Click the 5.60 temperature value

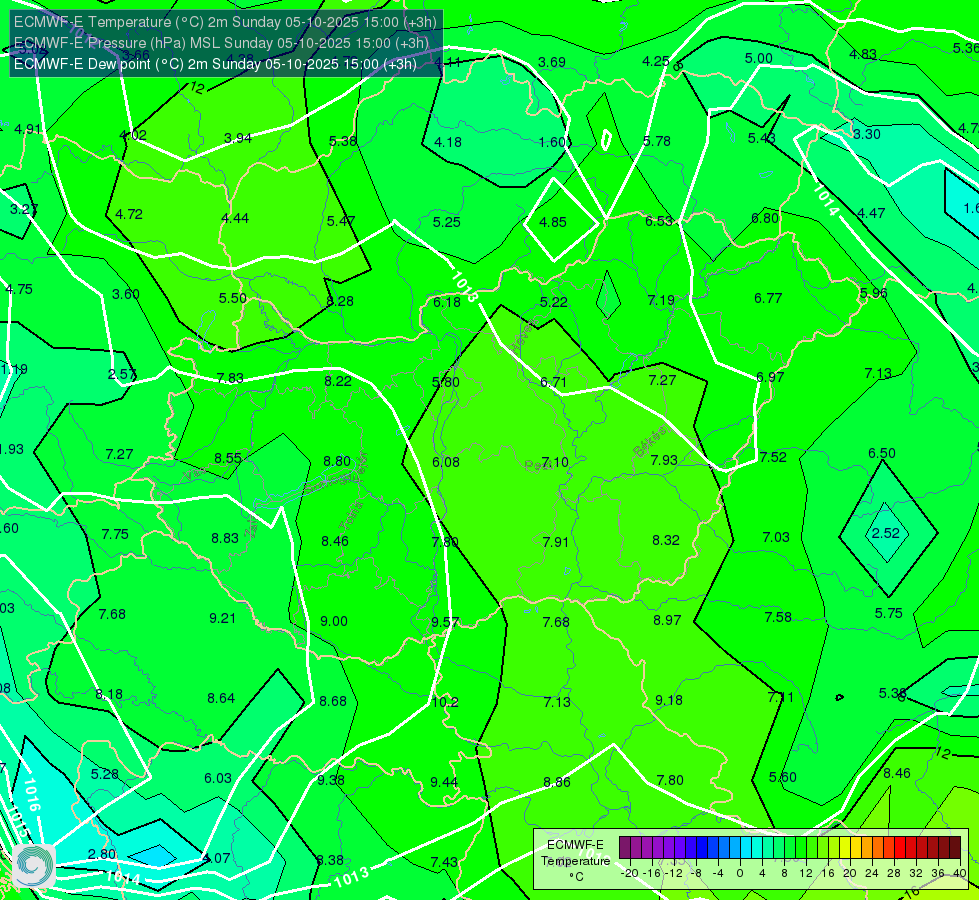(x=782, y=777)
